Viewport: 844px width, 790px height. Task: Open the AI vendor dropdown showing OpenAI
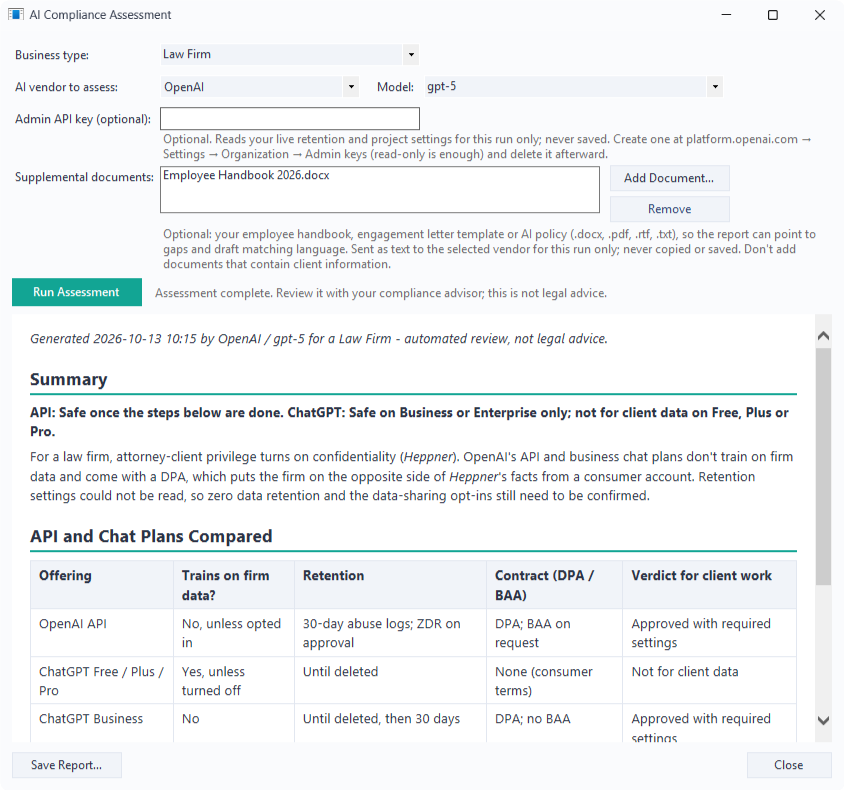point(351,87)
